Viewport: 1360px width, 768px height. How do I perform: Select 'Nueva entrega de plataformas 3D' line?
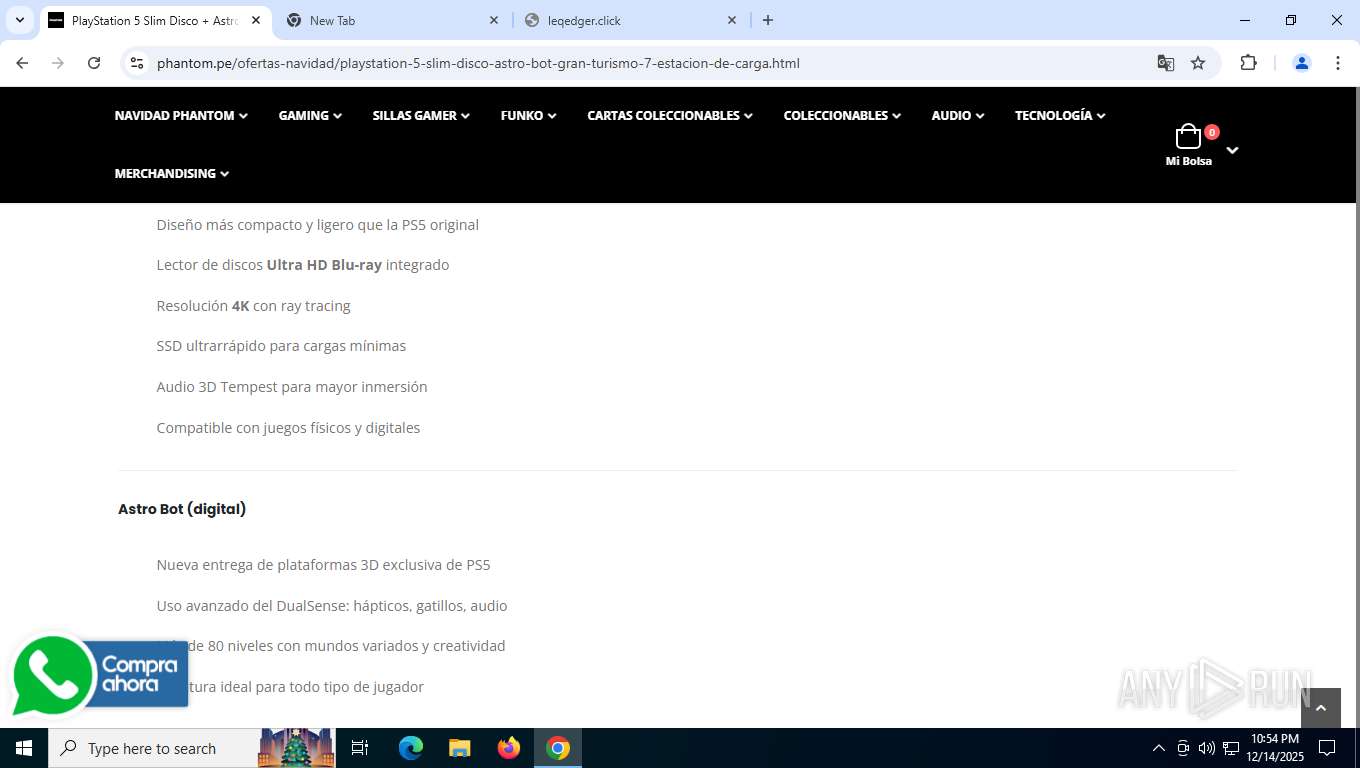coord(323,565)
